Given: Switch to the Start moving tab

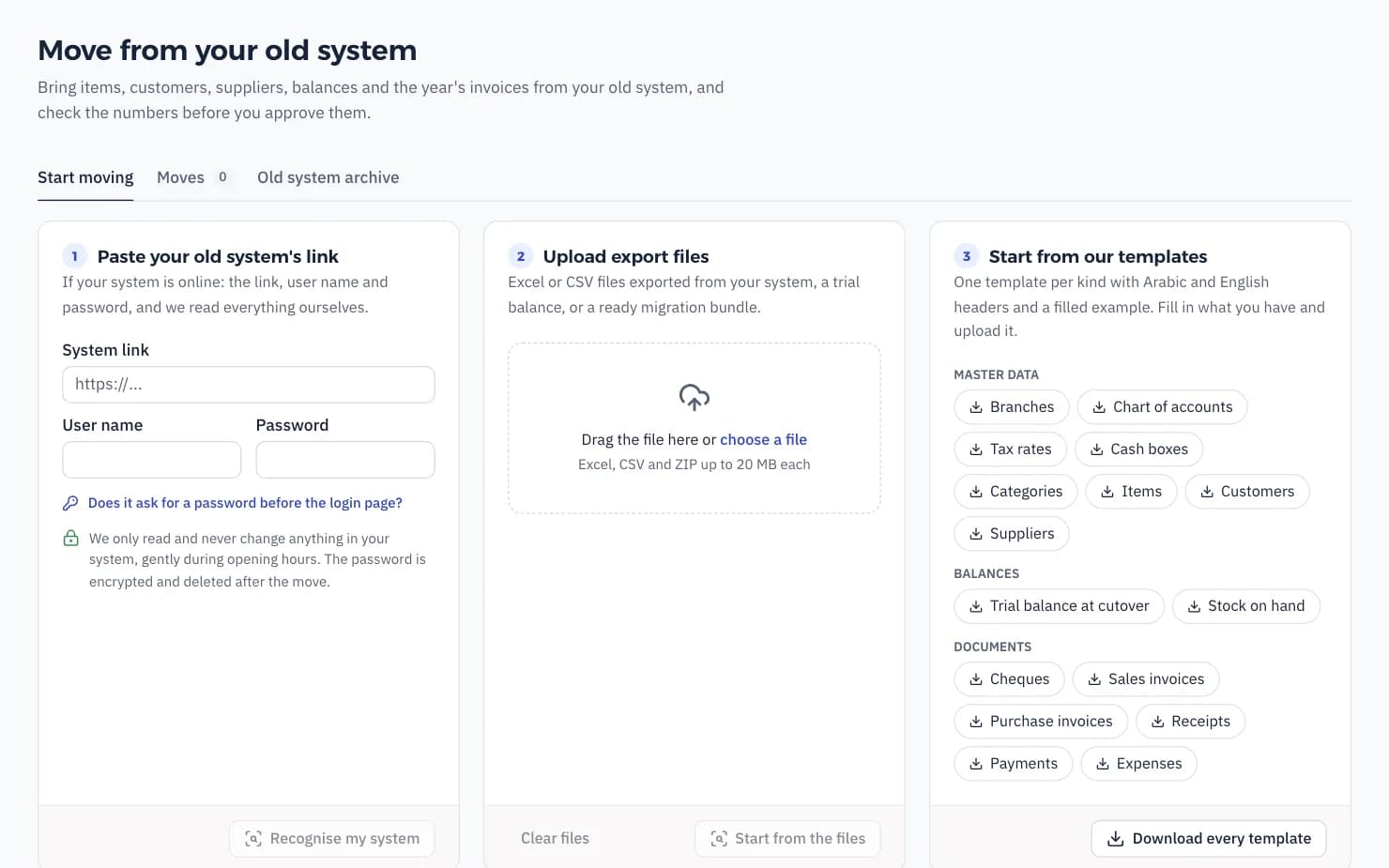Looking at the screenshot, I should (85, 177).
